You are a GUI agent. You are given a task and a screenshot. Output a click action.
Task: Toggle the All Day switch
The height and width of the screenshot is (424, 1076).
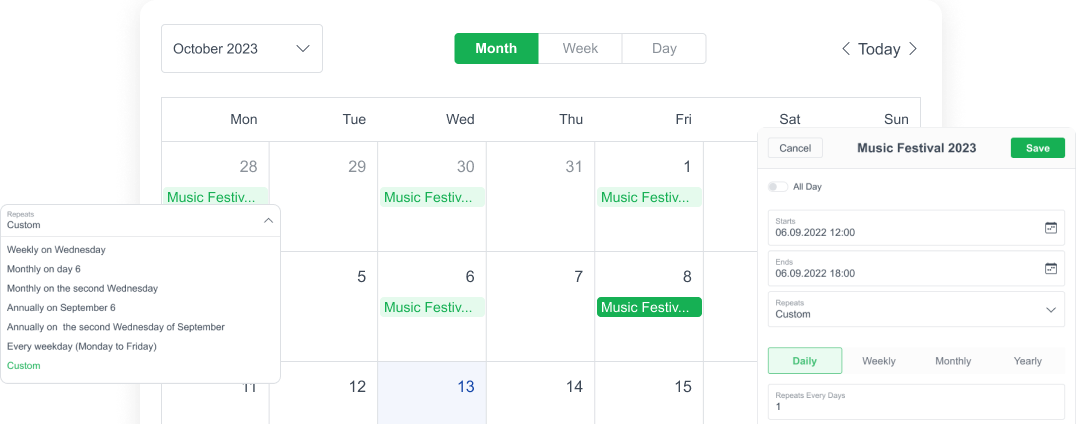777,187
